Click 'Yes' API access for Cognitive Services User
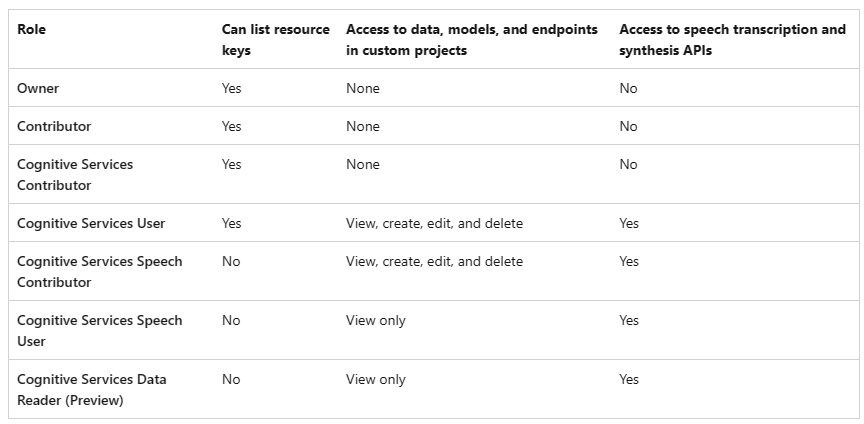864x424 pixels. tap(629, 223)
